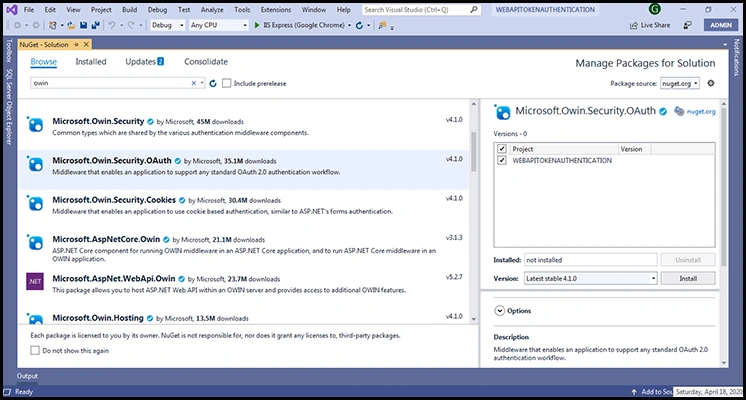Pin the NuGet - Solution tab
This screenshot has width=746, height=400.
click(76, 44)
